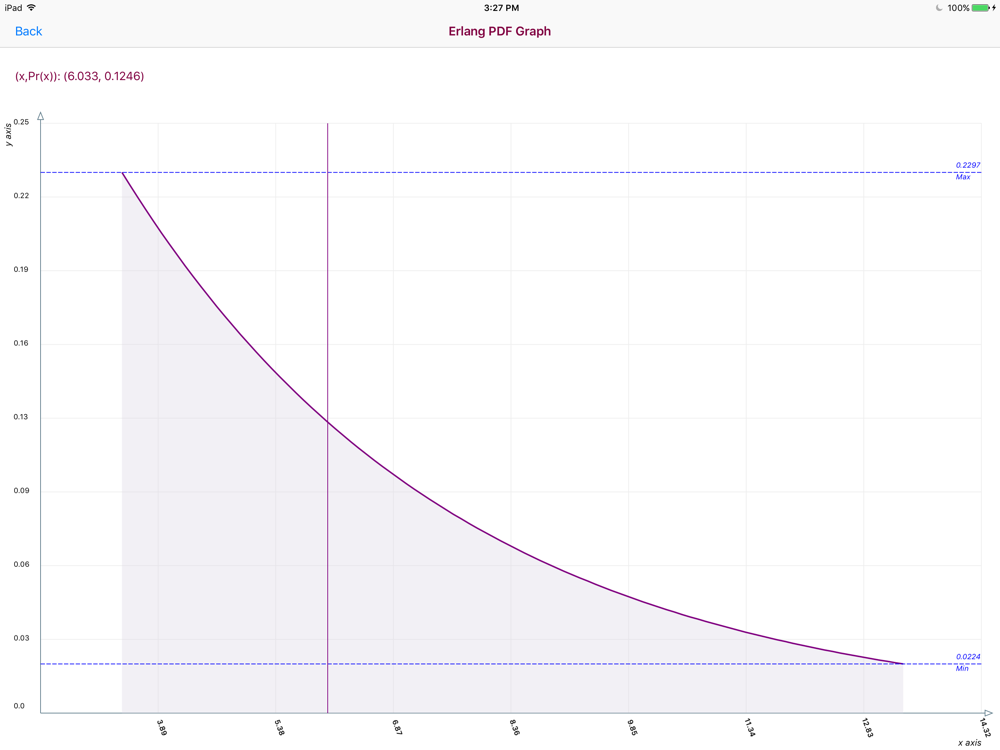Tap the x-axis tick label 5.38
This screenshot has width=1000, height=750.
pyautogui.click(x=279, y=728)
